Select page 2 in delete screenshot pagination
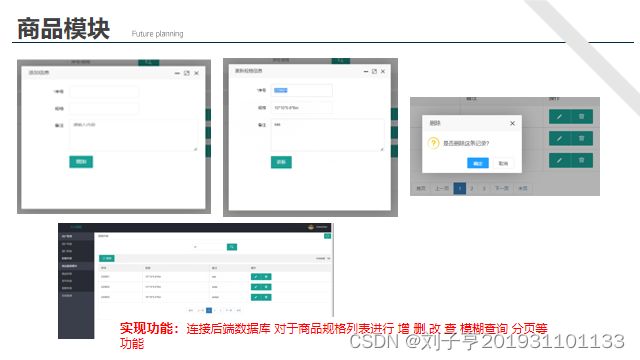This screenshot has height=360, width=640. pos(472,188)
